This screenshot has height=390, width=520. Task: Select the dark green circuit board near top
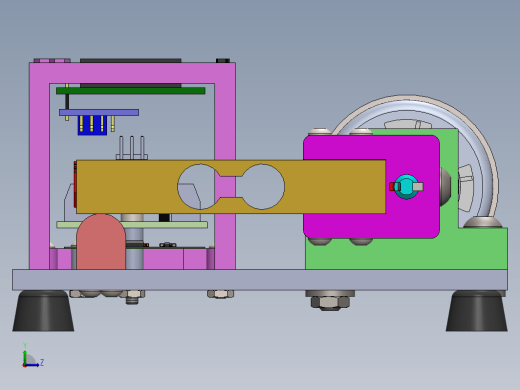[x=131, y=91]
